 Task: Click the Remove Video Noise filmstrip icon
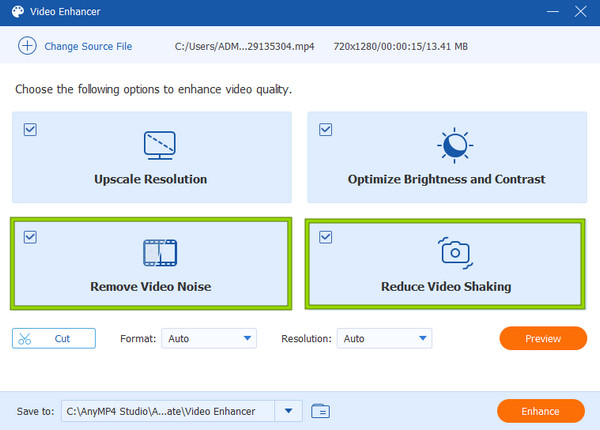[160, 252]
